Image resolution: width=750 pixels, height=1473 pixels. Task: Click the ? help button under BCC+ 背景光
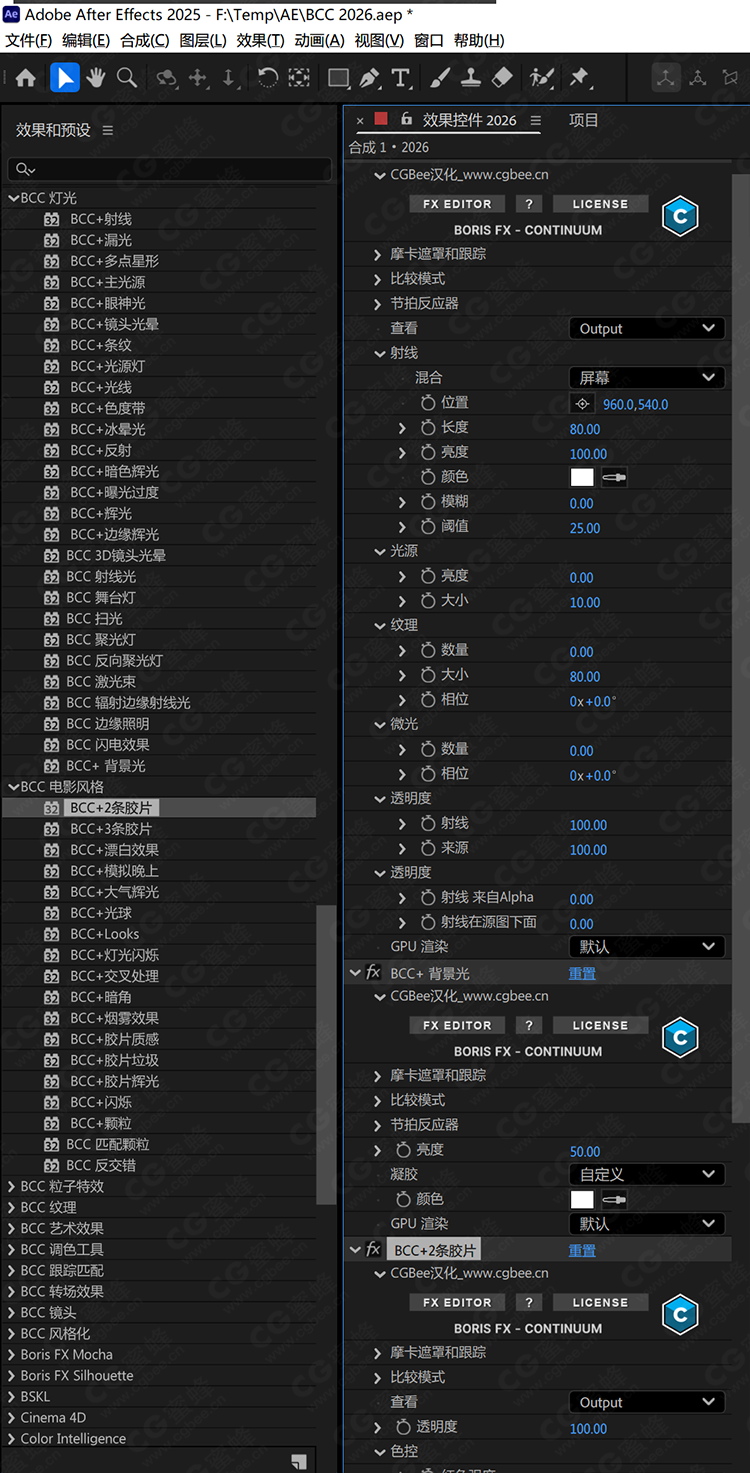529,1025
